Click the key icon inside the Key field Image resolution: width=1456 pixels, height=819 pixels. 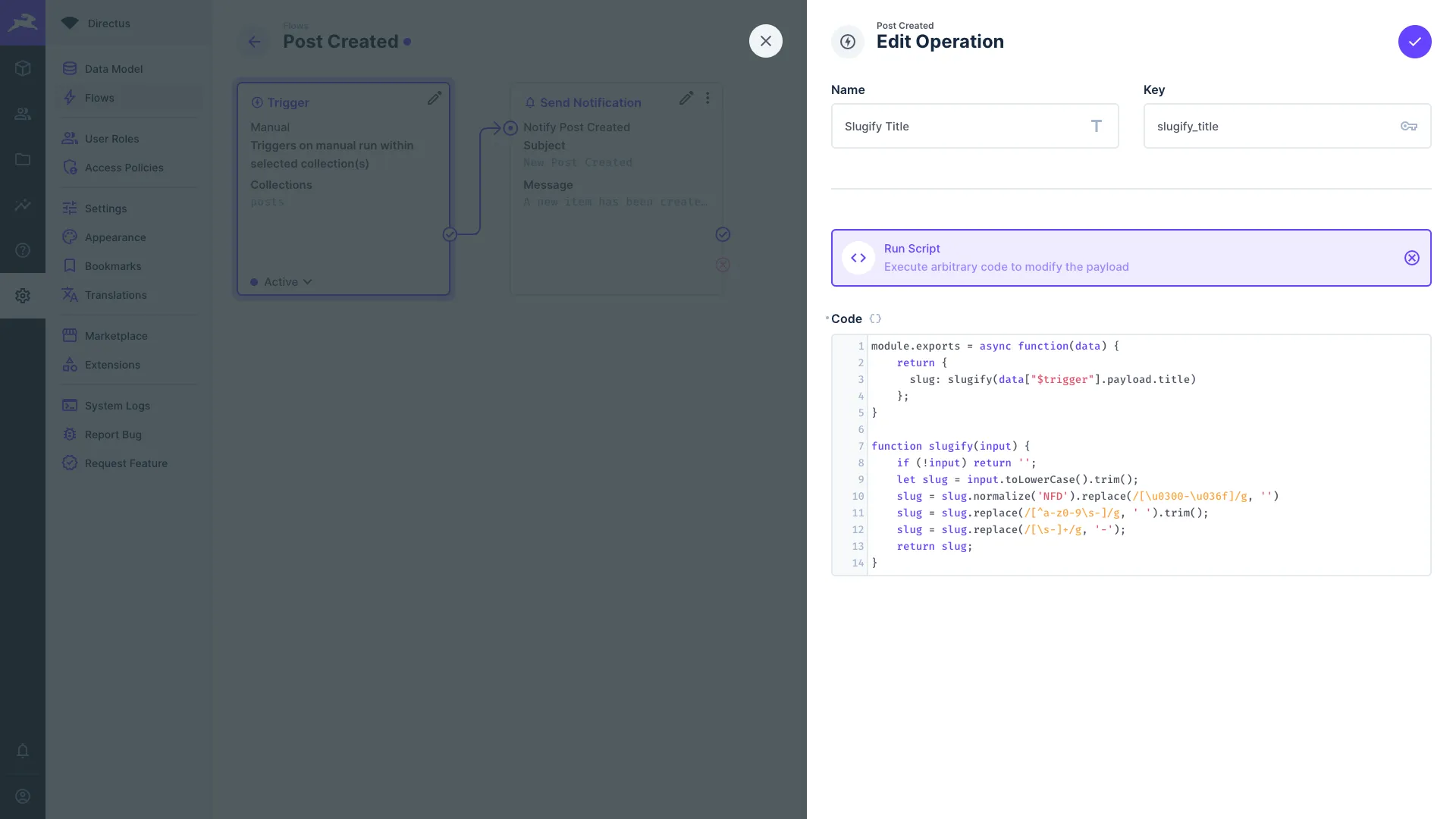pyautogui.click(x=1409, y=126)
